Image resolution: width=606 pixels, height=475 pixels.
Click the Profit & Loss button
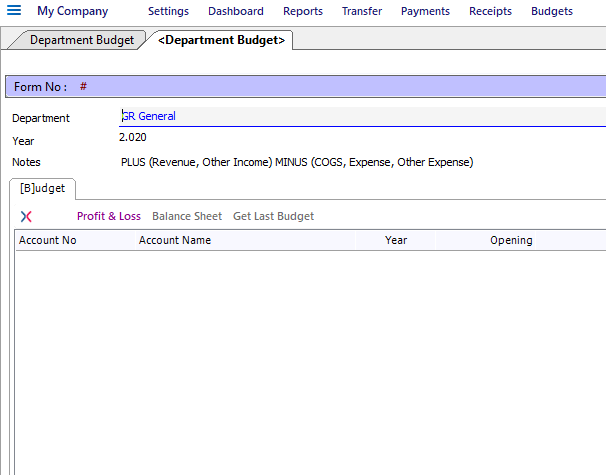pos(109,216)
